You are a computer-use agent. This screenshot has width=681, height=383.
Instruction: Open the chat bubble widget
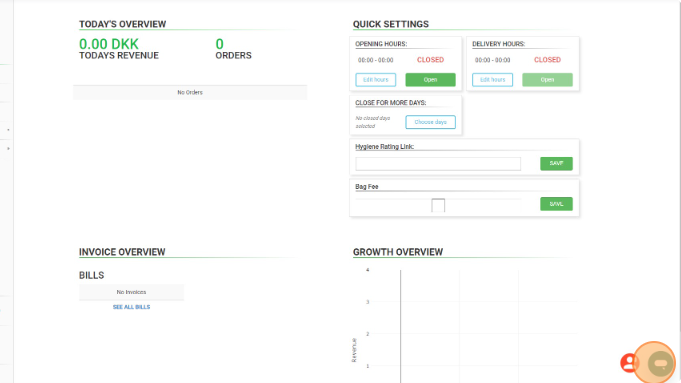[660, 363]
